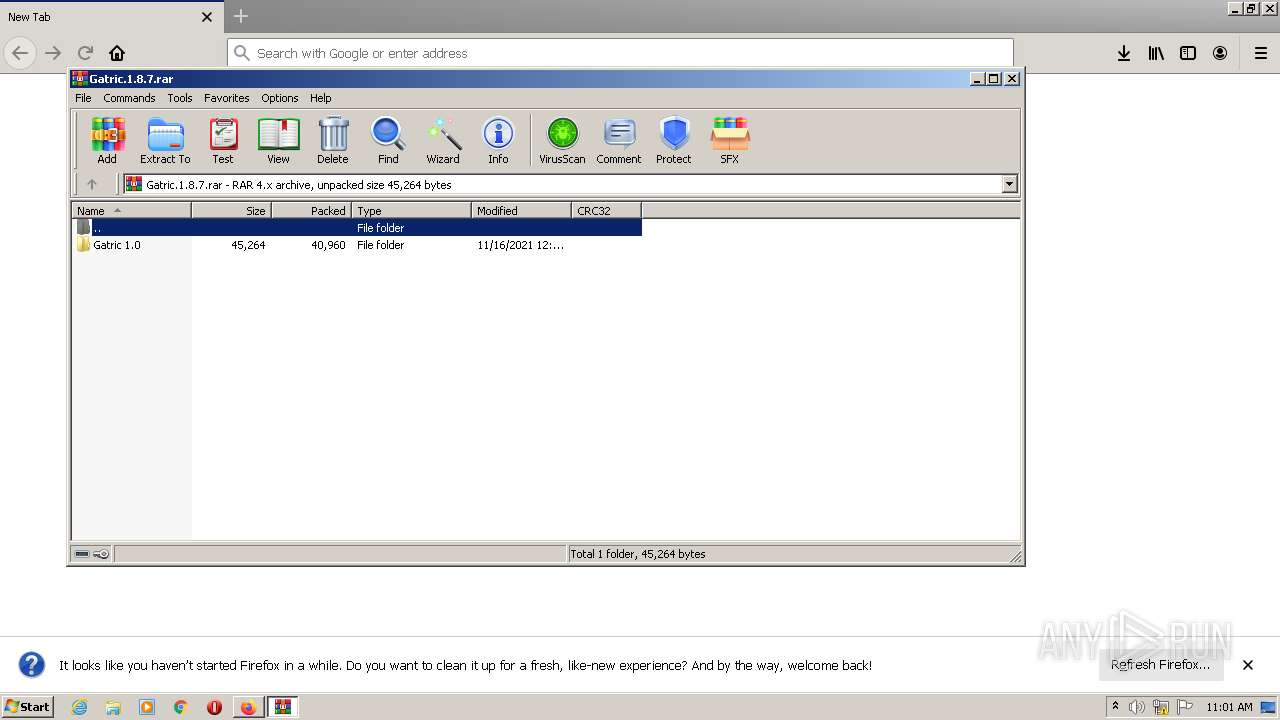
Task: Click the Firefox address search field
Action: point(620,53)
